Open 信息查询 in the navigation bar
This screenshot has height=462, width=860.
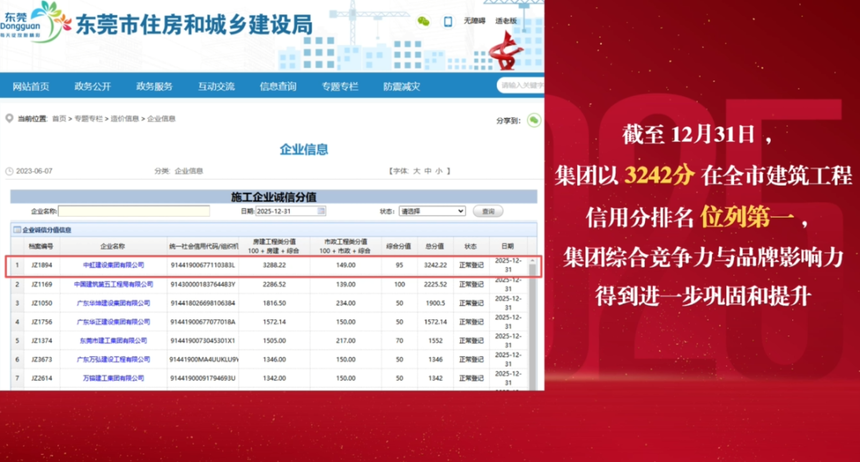278,86
